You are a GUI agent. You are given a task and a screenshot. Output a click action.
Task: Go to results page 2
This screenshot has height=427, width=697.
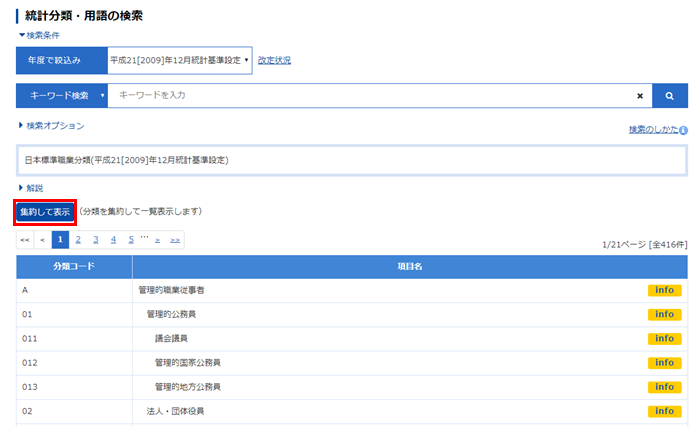click(x=78, y=240)
